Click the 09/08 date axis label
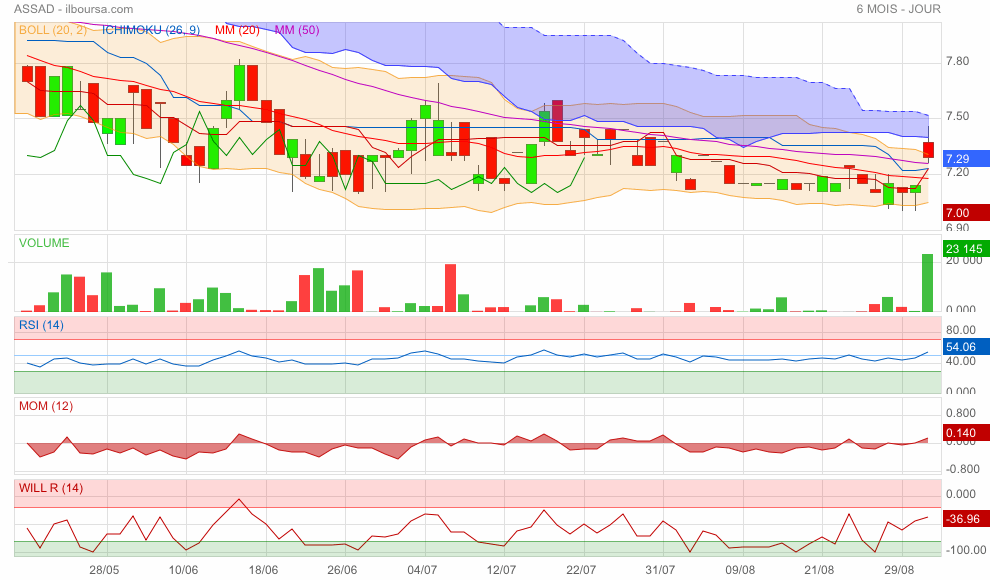The image size is (990, 580). pos(740,570)
